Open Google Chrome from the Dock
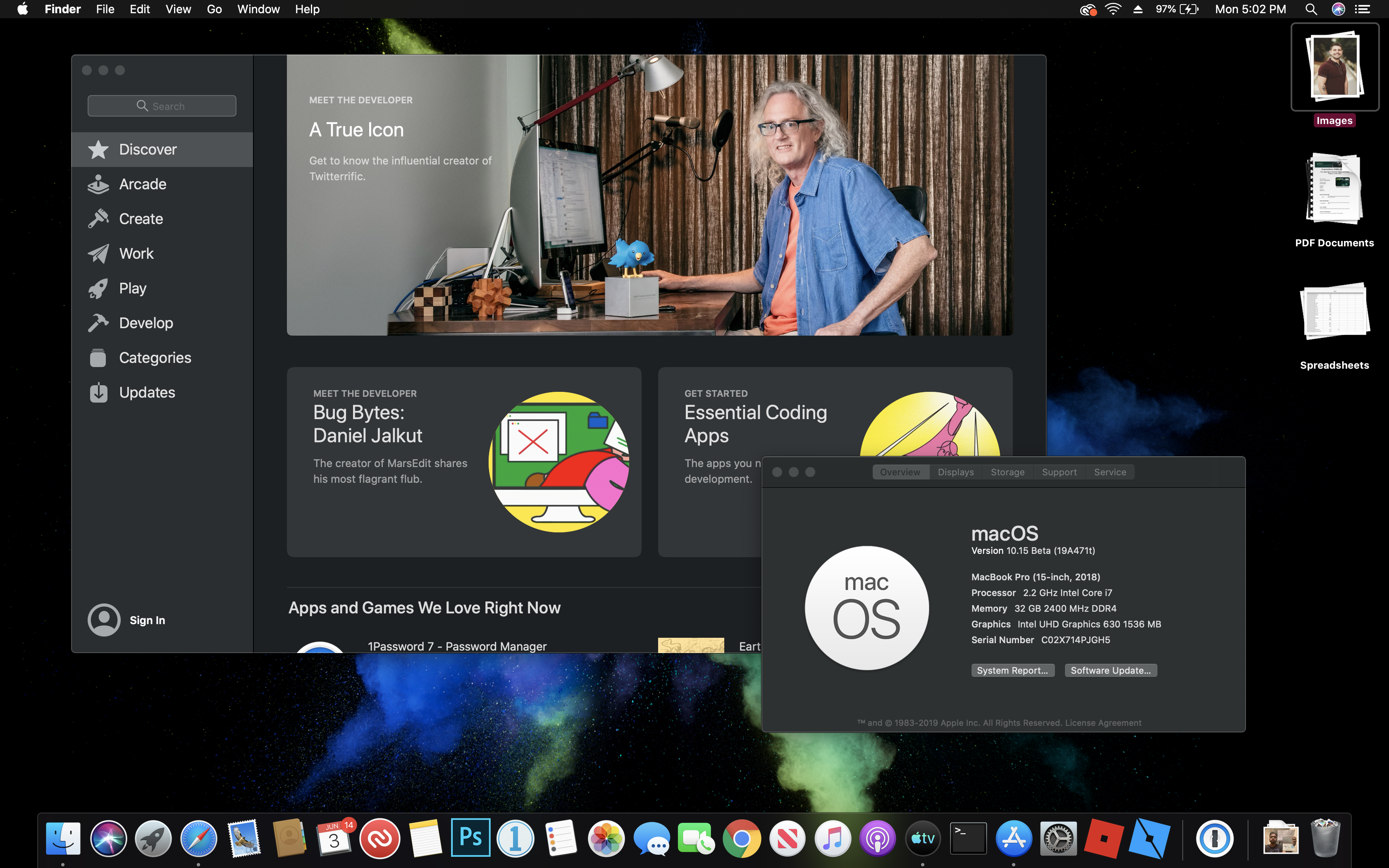 (742, 838)
